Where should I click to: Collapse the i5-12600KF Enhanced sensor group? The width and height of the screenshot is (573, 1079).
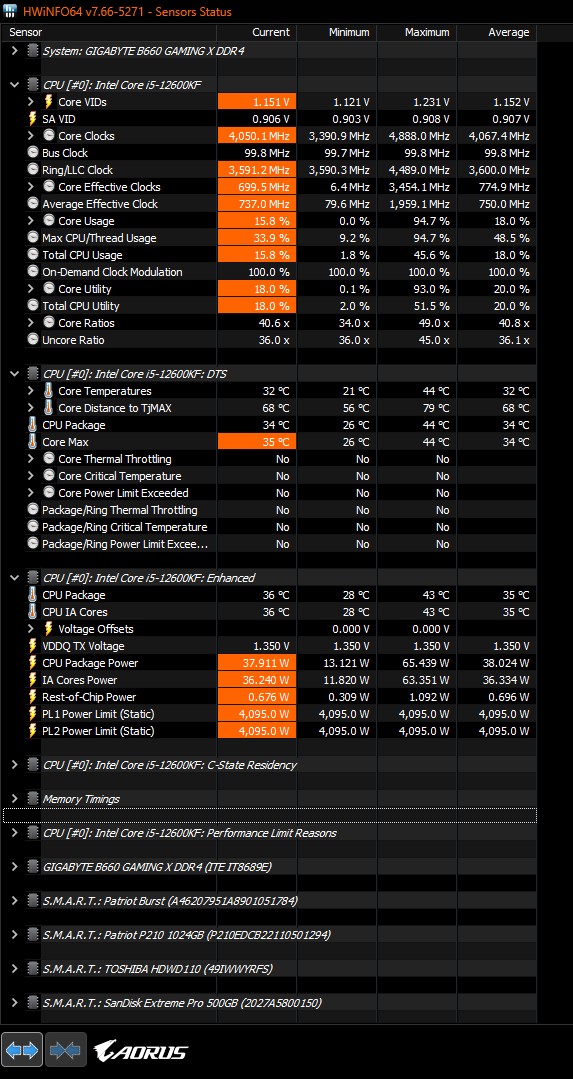tap(14, 578)
